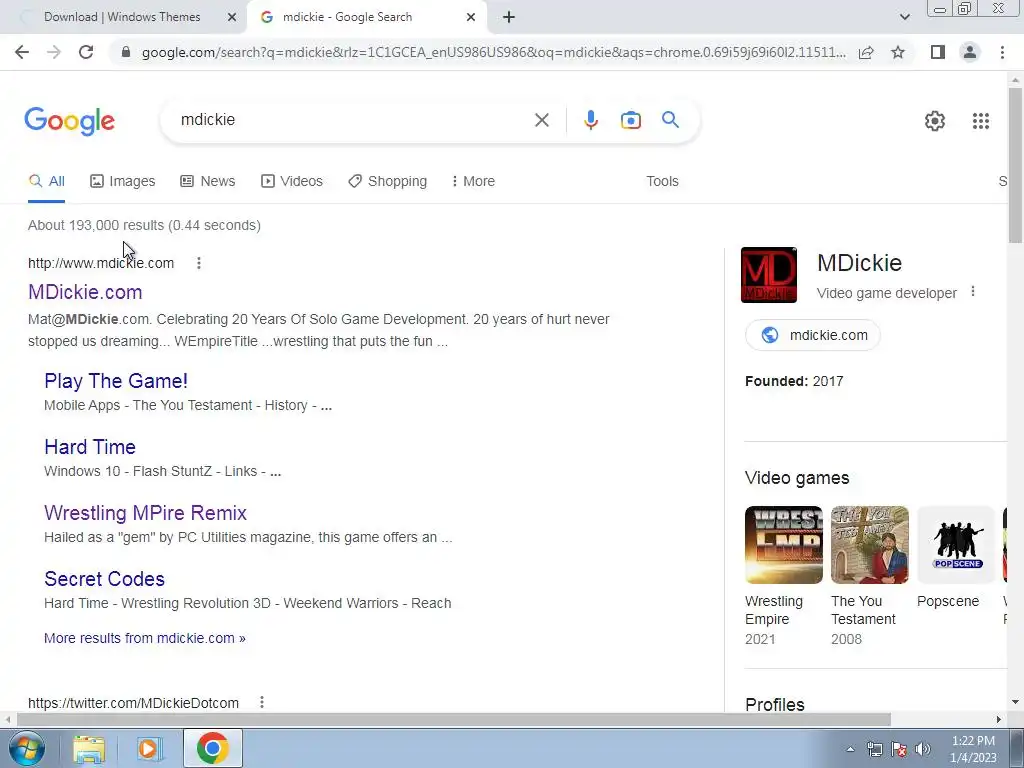The width and height of the screenshot is (1024, 768).
Task: Switch to Videos results
Action: [x=292, y=182]
